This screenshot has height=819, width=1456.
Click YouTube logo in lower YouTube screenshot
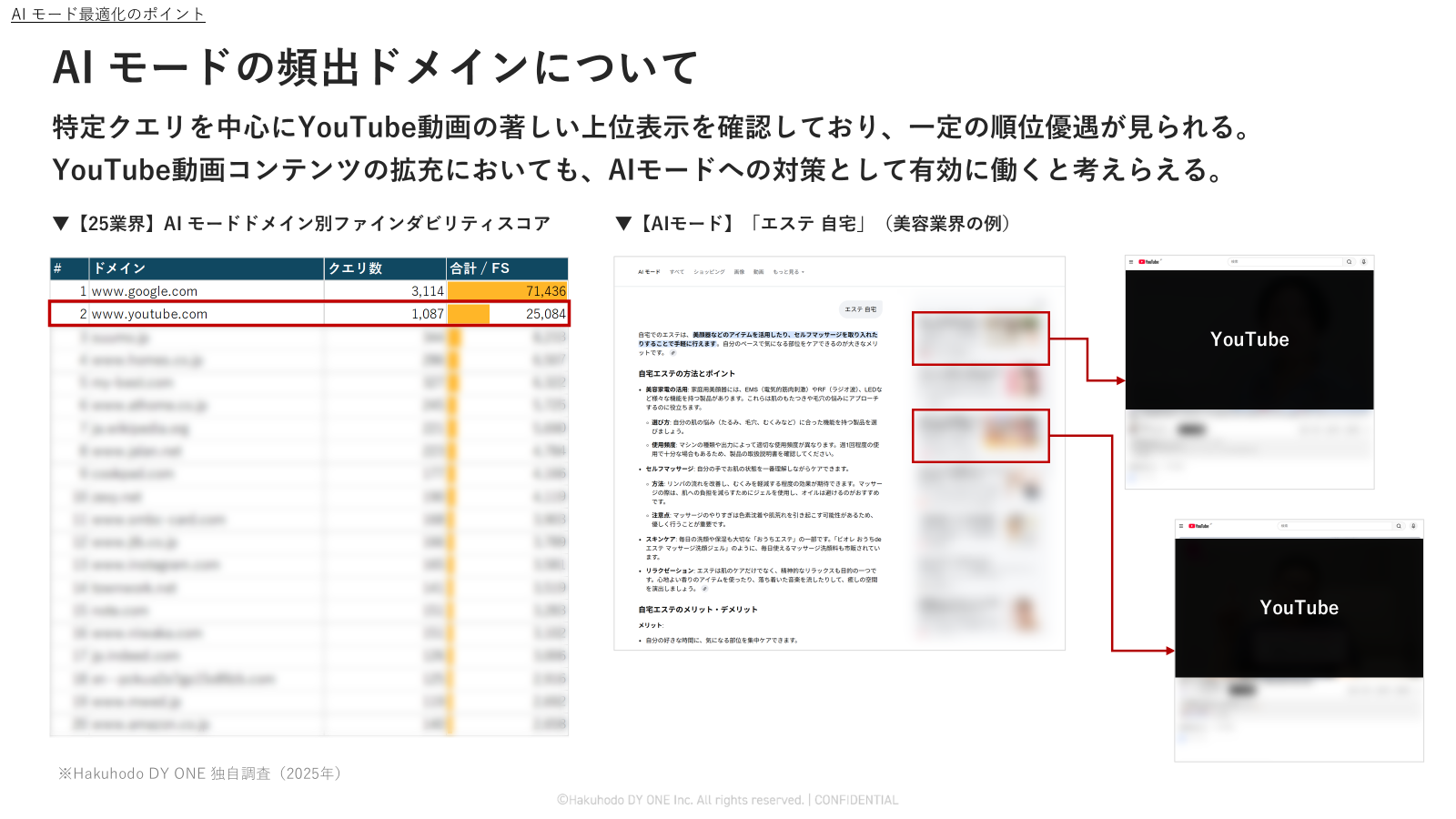pos(1199,526)
